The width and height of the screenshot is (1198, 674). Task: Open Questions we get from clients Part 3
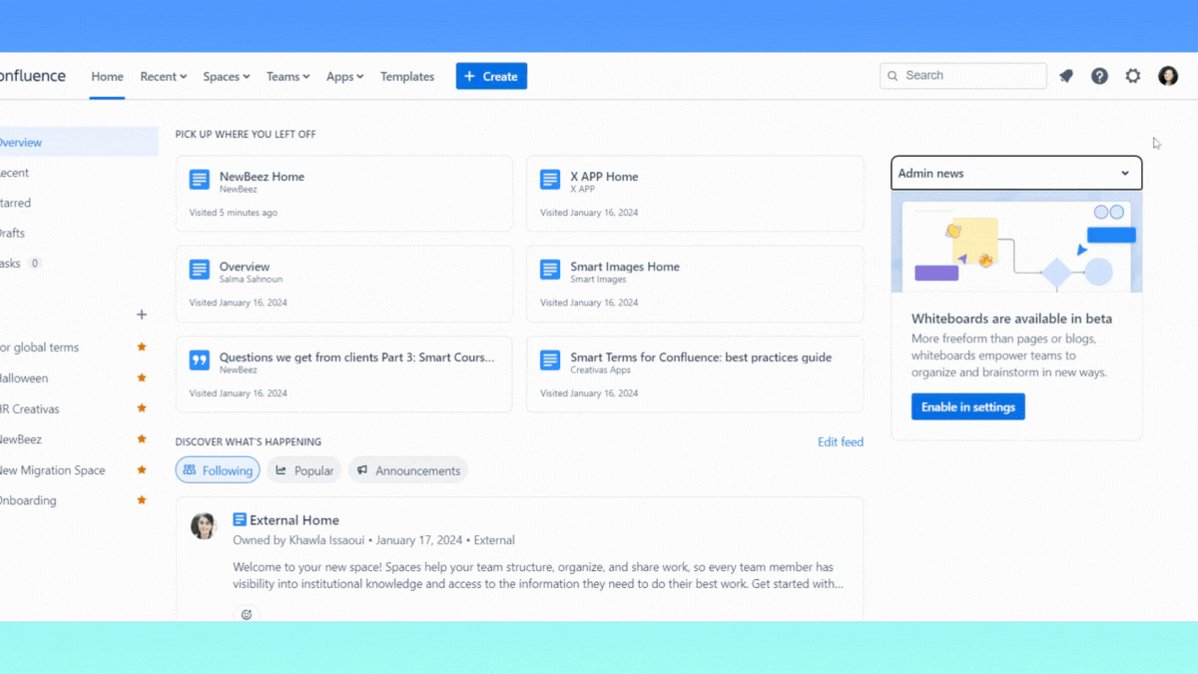click(x=357, y=357)
